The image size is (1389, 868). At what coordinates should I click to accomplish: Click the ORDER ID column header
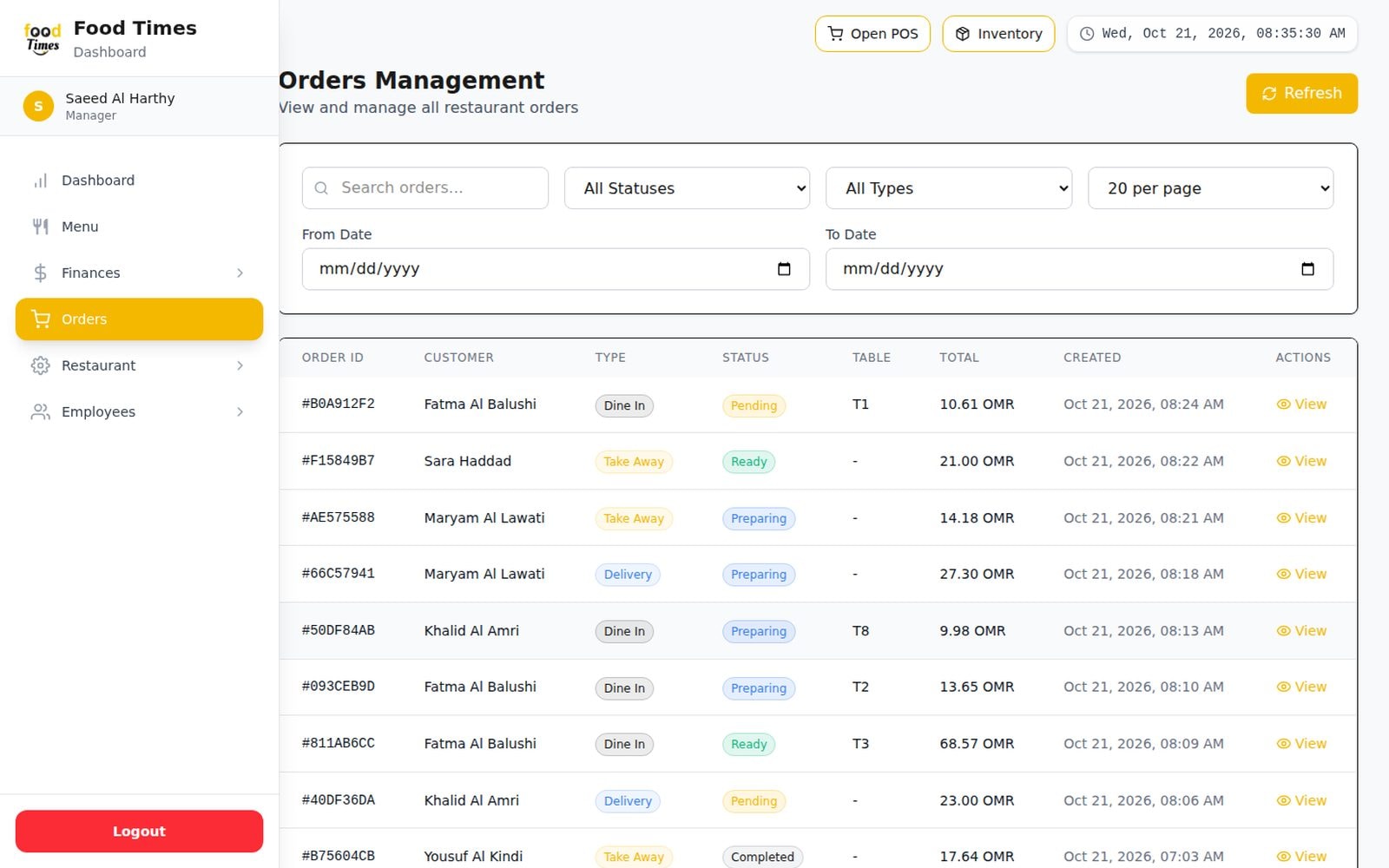(332, 358)
